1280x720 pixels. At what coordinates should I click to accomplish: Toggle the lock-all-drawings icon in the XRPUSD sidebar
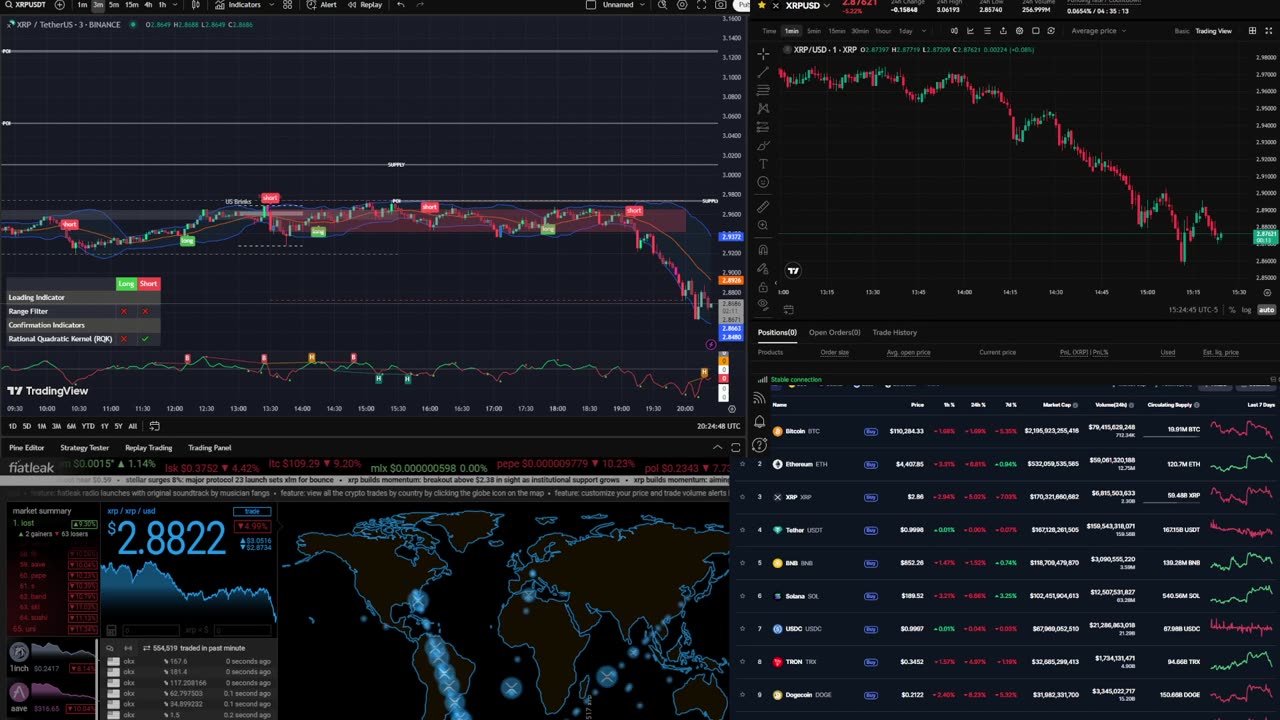763,286
